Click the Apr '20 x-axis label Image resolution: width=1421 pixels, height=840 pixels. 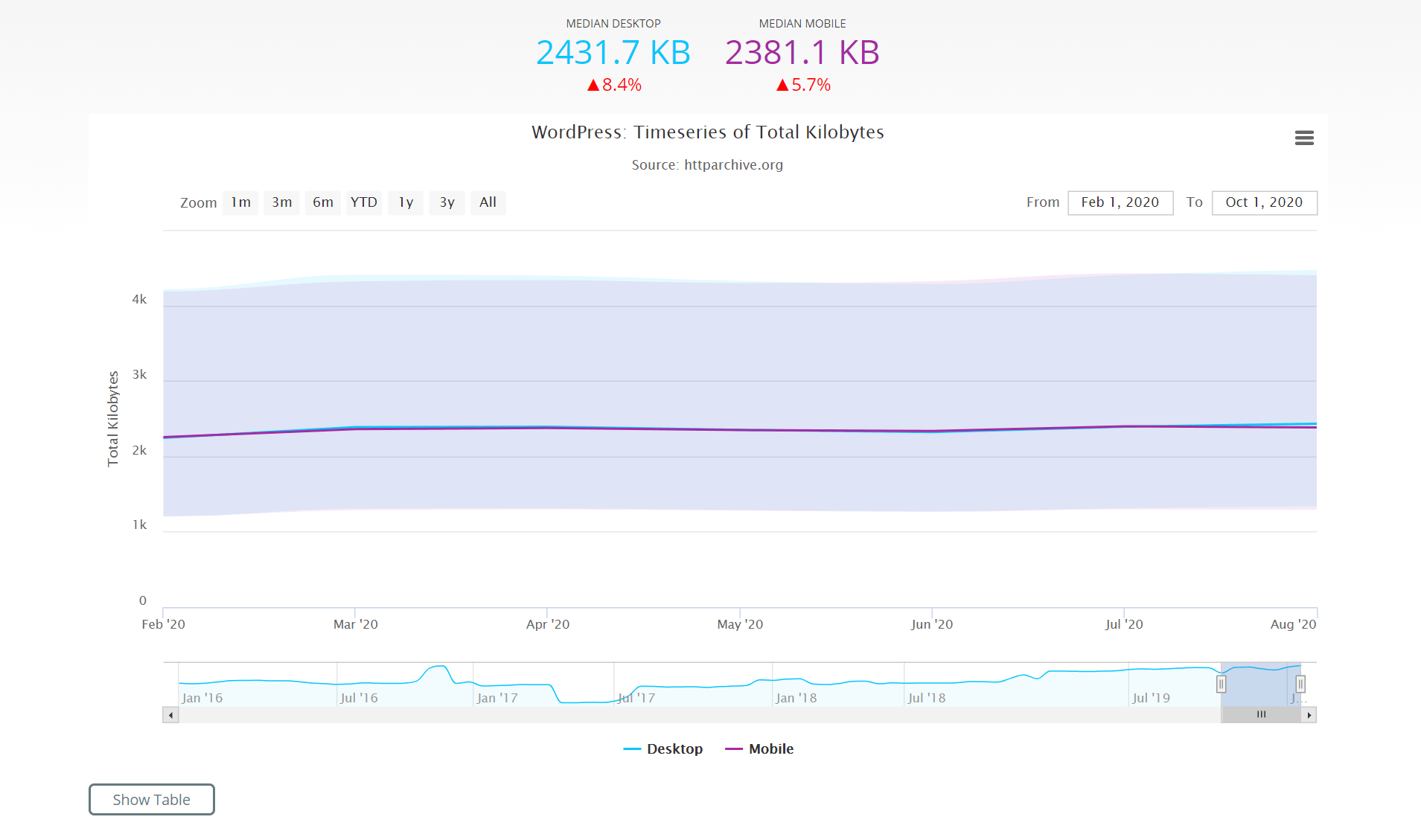[x=548, y=624]
